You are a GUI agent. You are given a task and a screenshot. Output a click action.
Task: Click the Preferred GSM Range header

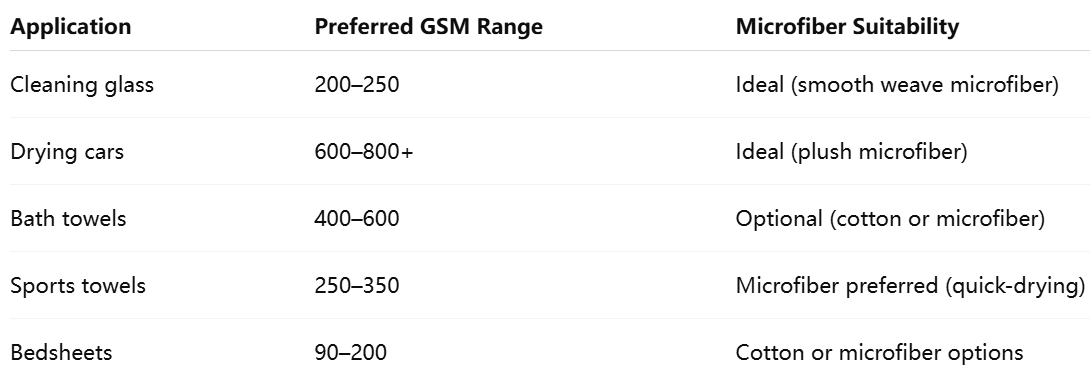click(x=428, y=26)
